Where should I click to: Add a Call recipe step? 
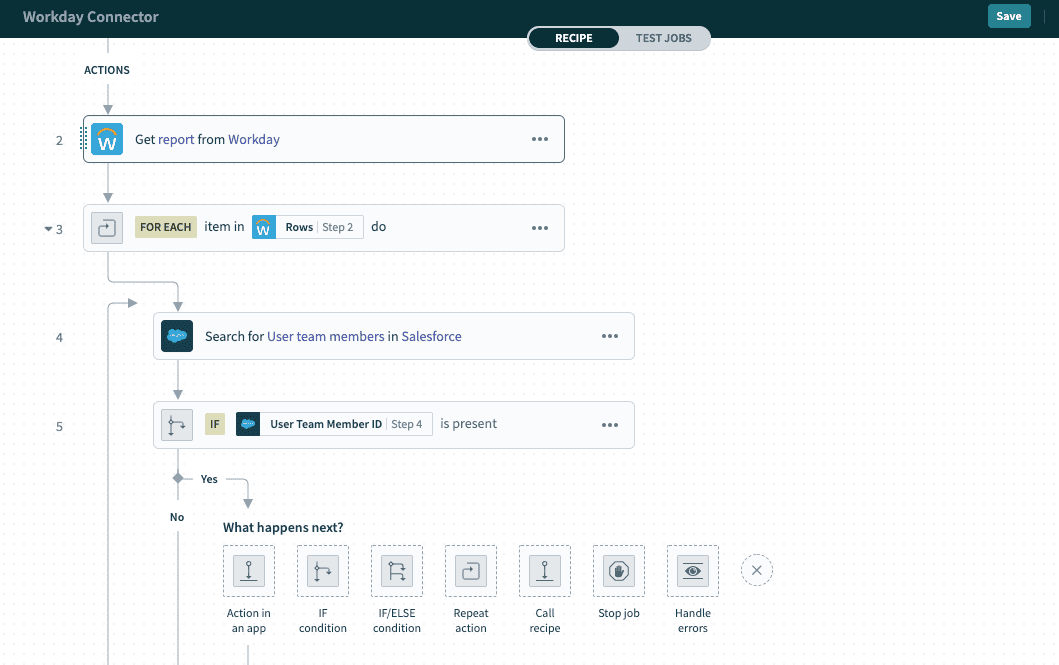pos(545,571)
